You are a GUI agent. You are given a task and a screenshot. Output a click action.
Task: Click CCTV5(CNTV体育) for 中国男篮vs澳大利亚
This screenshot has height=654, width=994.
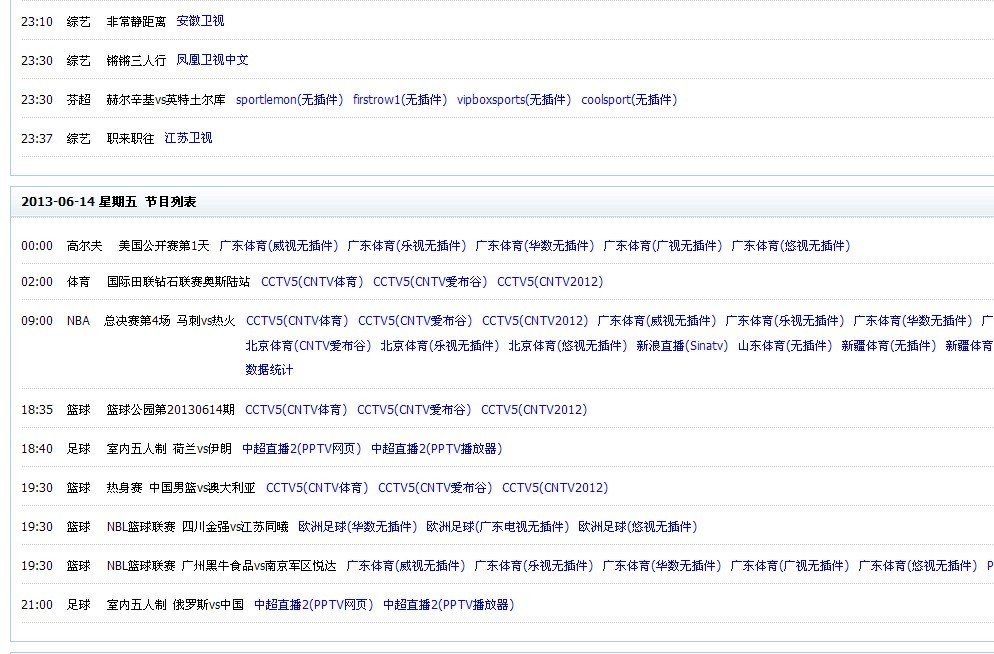pyautogui.click(x=317, y=487)
